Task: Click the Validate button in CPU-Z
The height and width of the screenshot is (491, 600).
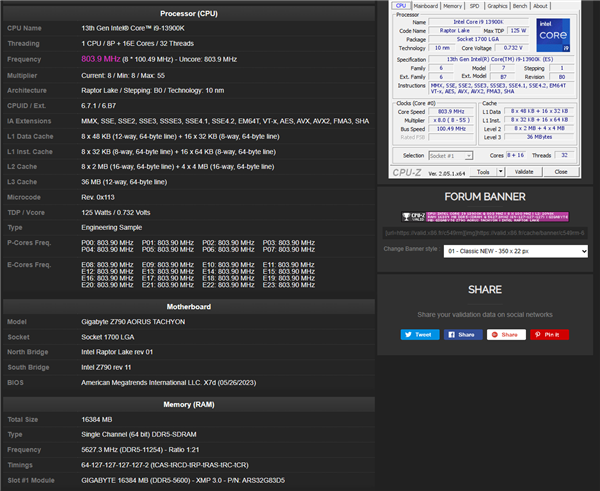Action: tap(524, 172)
